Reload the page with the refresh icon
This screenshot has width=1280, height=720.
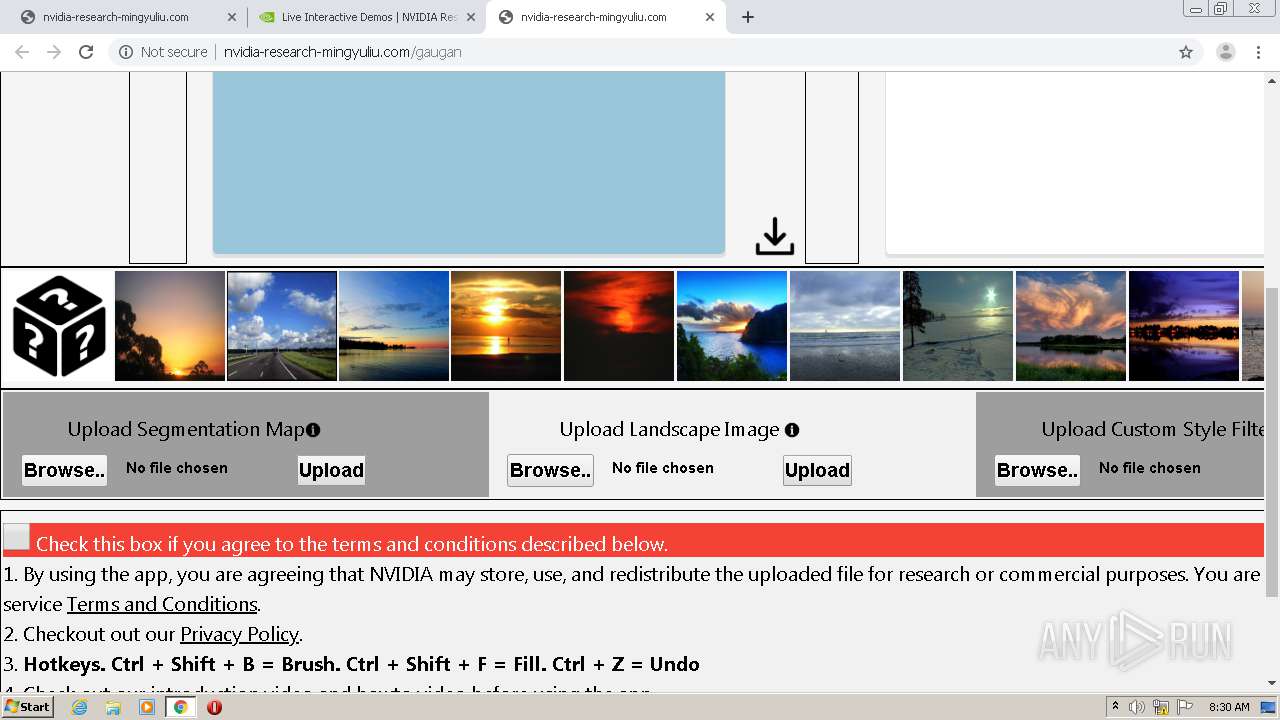click(x=86, y=52)
